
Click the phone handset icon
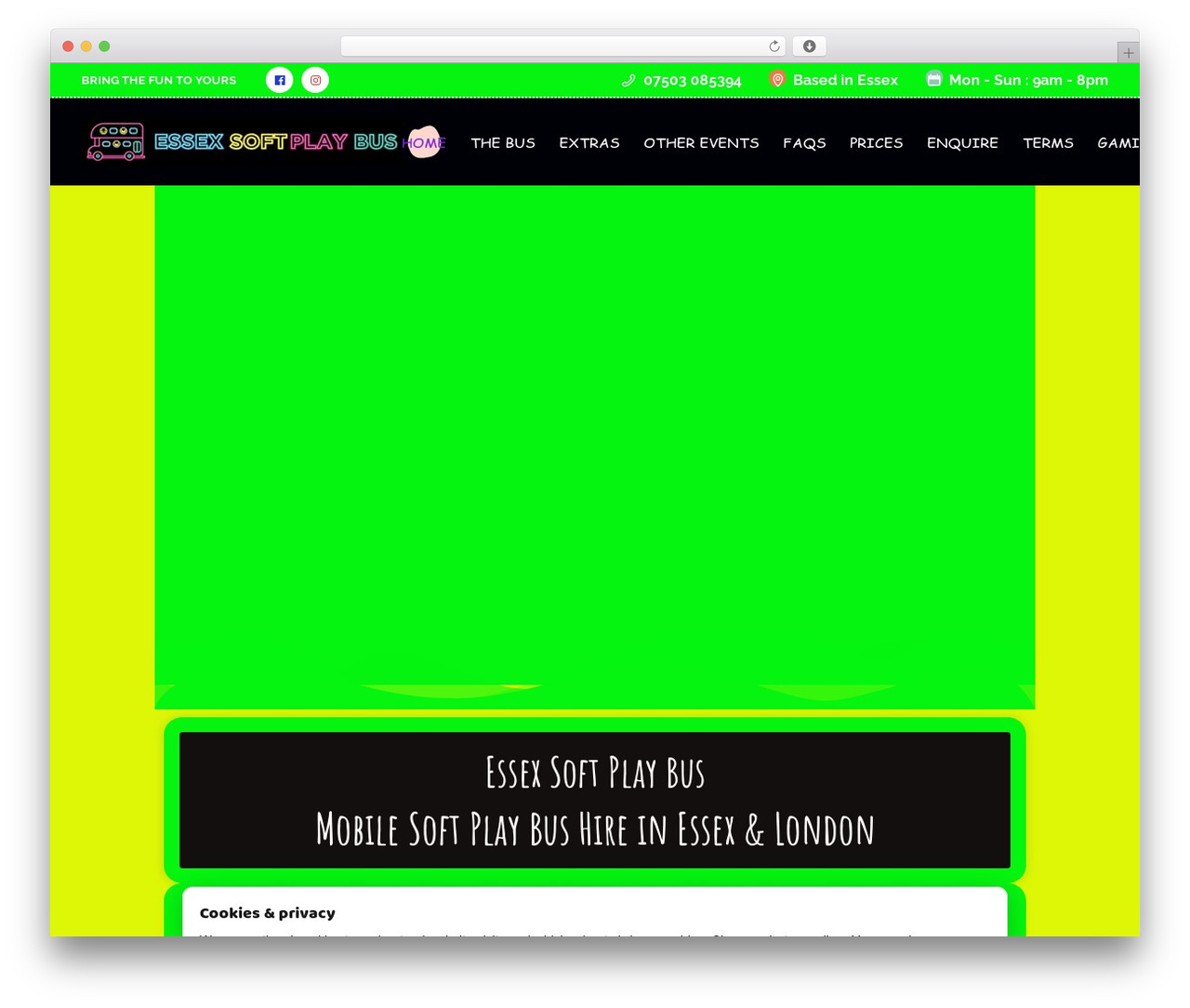628,80
